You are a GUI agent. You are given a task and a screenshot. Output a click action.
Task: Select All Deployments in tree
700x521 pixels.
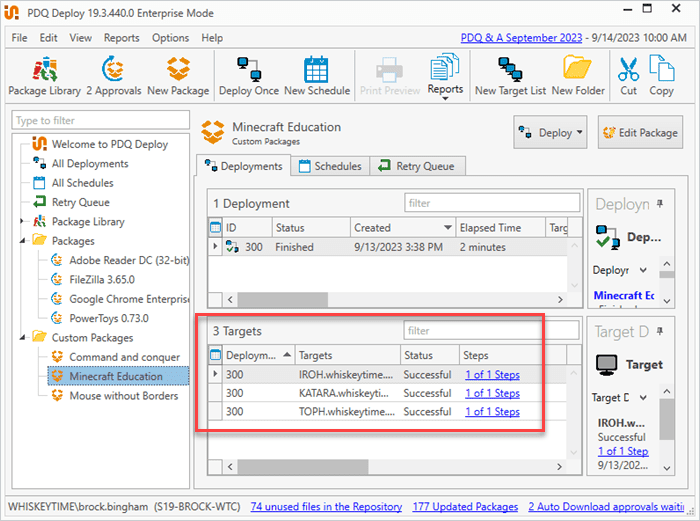click(90, 164)
